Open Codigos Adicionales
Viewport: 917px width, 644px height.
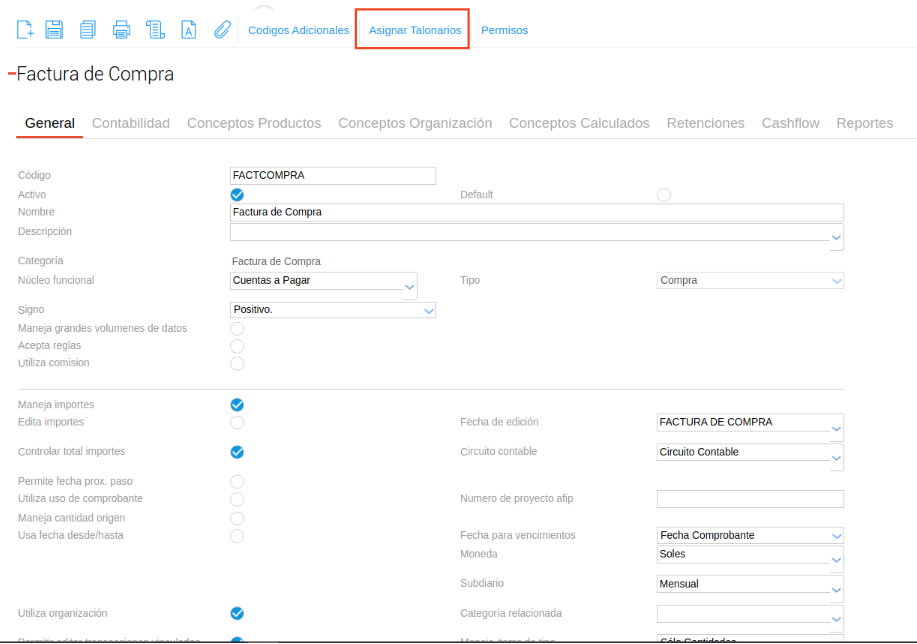click(x=298, y=30)
